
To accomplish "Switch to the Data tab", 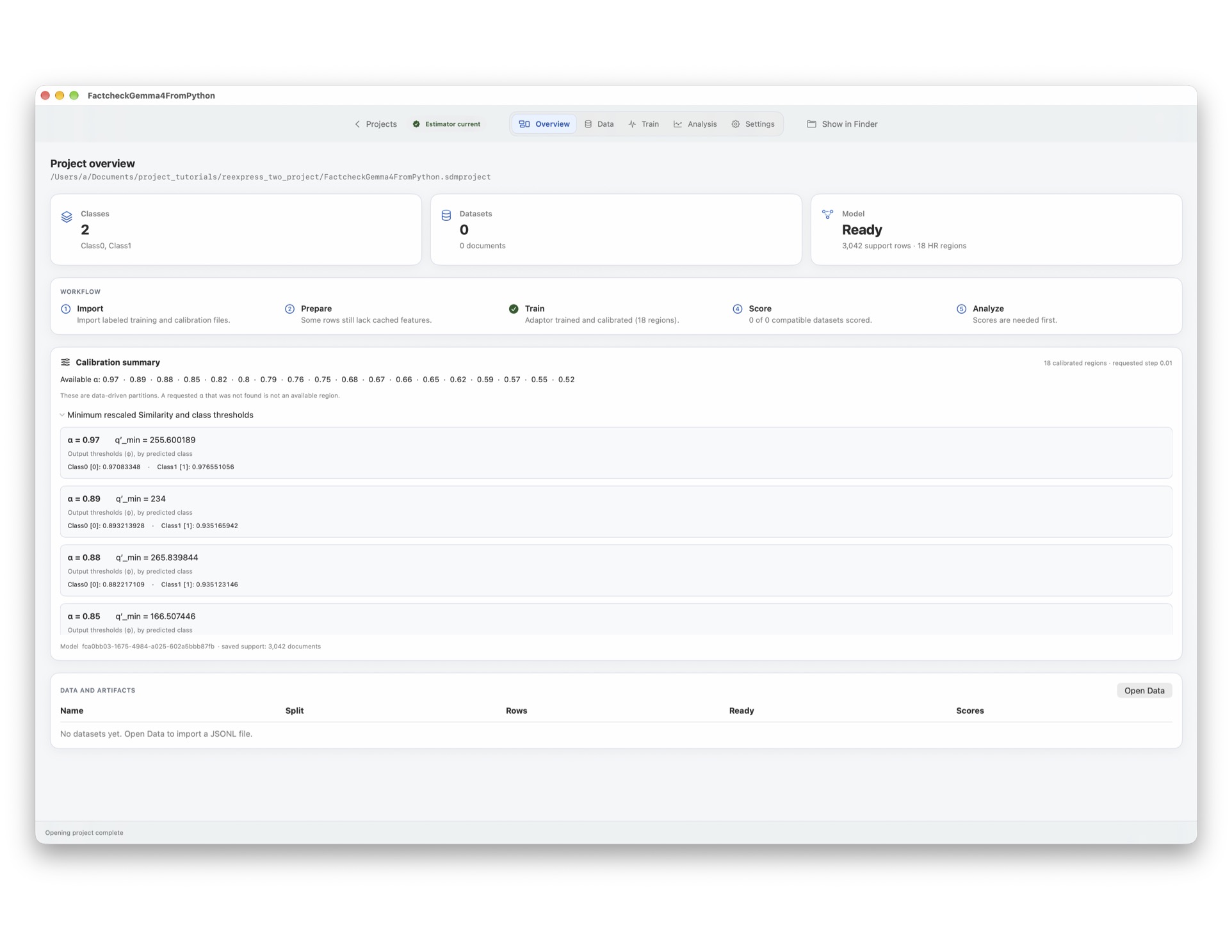I will pyautogui.click(x=599, y=124).
